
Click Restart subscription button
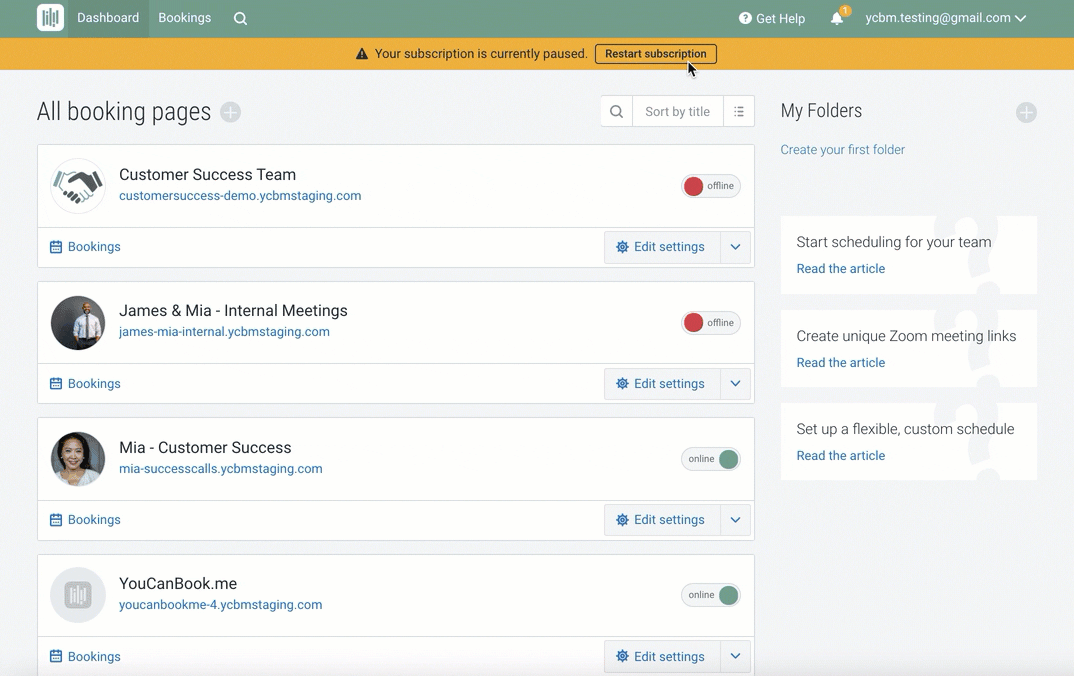coord(655,54)
